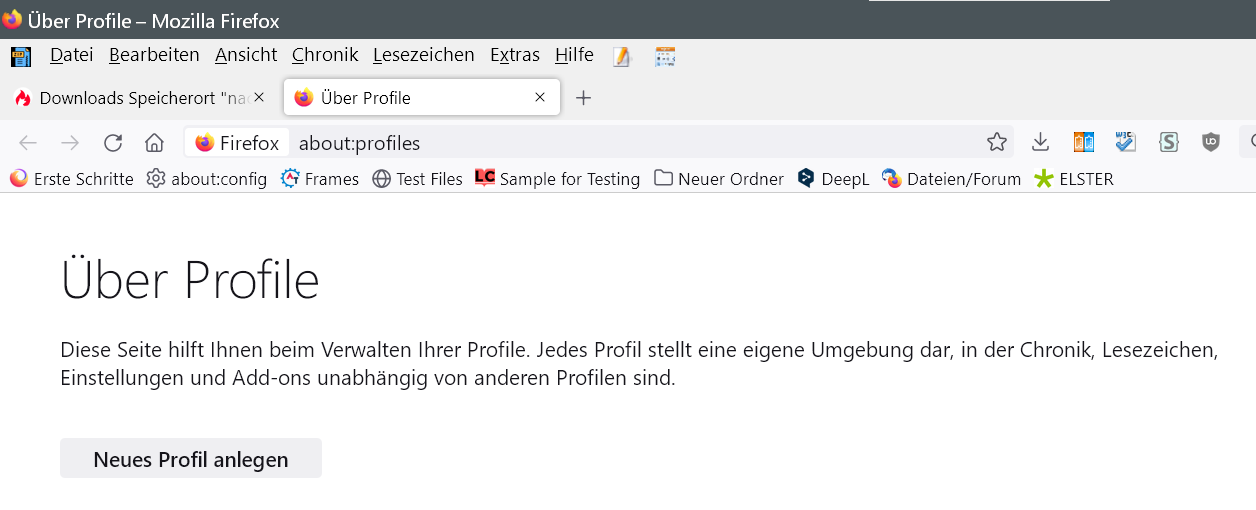Close the Über Profile tab
The height and width of the screenshot is (510, 1256).
[540, 98]
